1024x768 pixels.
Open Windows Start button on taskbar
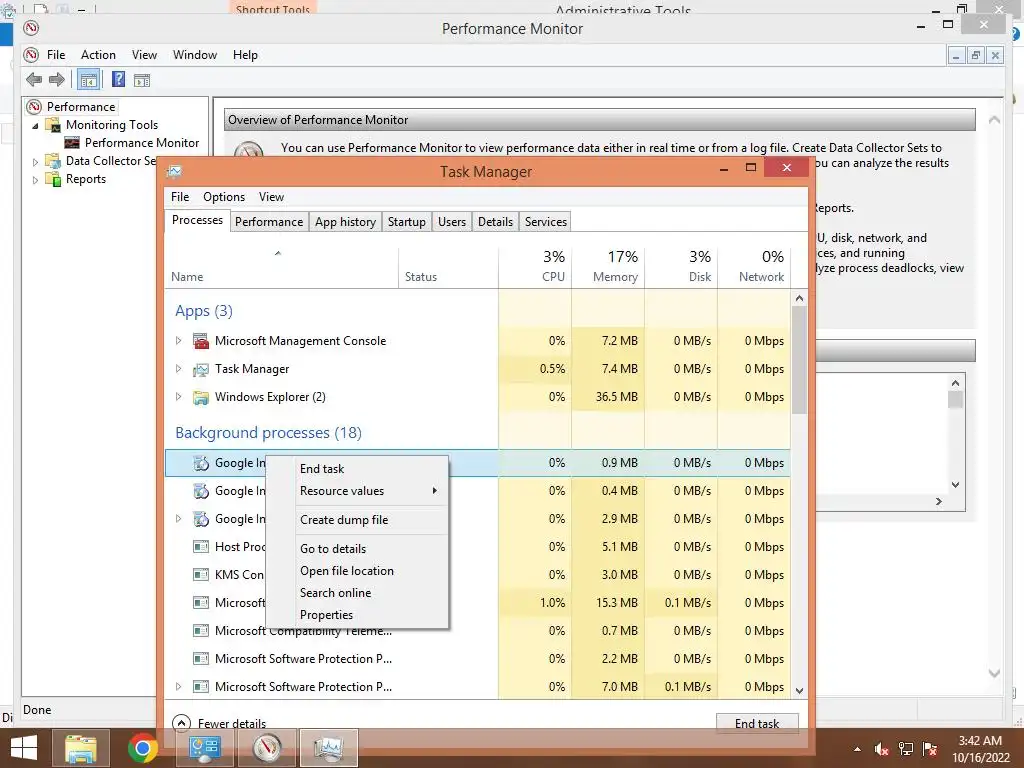point(24,748)
